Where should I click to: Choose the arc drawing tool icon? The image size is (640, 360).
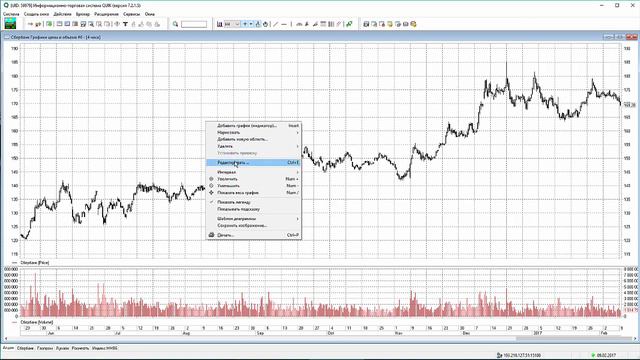pos(299,24)
